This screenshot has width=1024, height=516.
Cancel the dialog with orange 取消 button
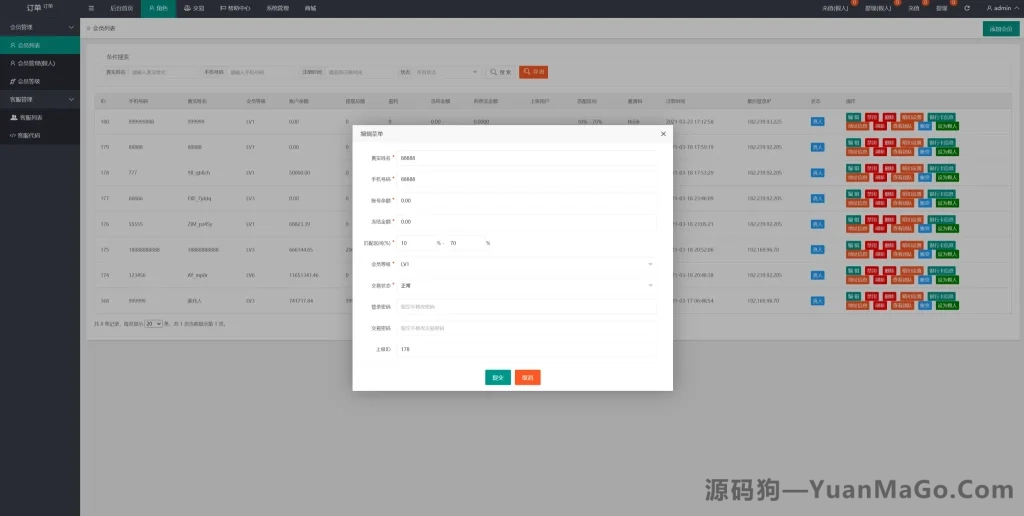pyautogui.click(x=528, y=378)
